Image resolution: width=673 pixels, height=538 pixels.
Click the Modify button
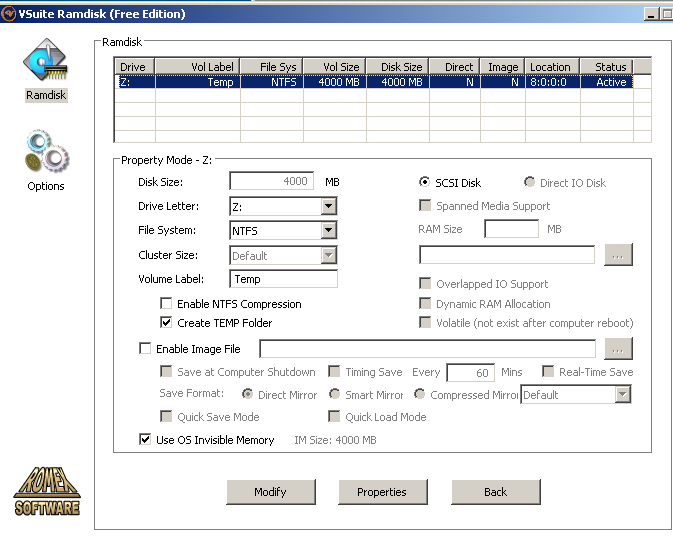coord(271,492)
